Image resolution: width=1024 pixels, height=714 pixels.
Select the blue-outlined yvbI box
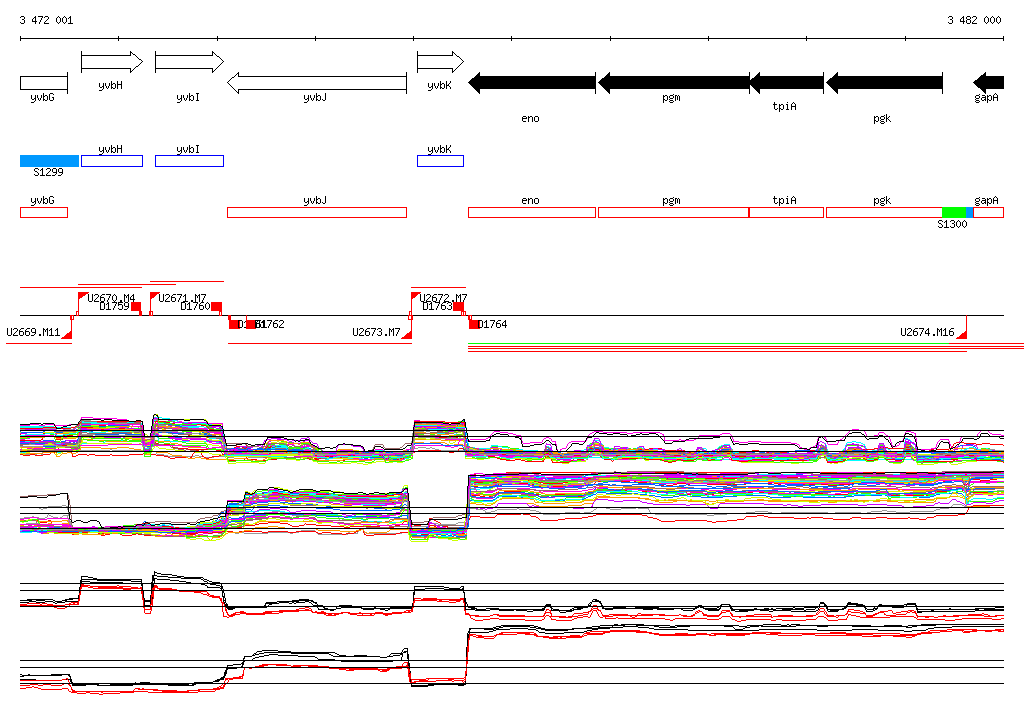click(189, 161)
